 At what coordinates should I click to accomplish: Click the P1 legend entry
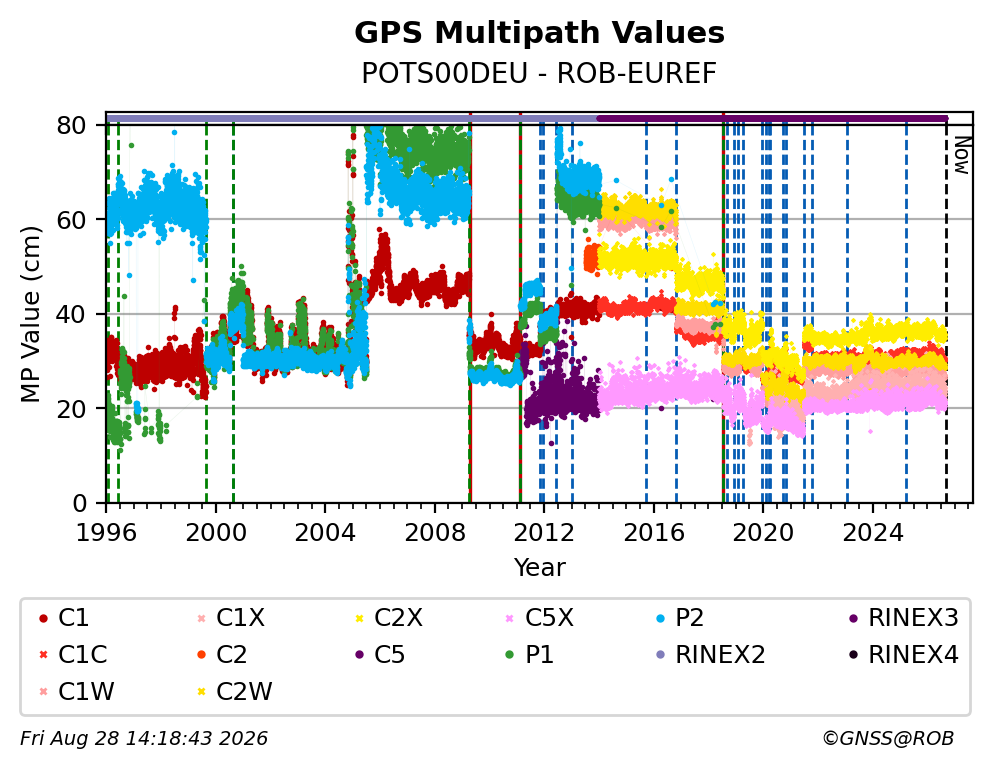(x=530, y=655)
